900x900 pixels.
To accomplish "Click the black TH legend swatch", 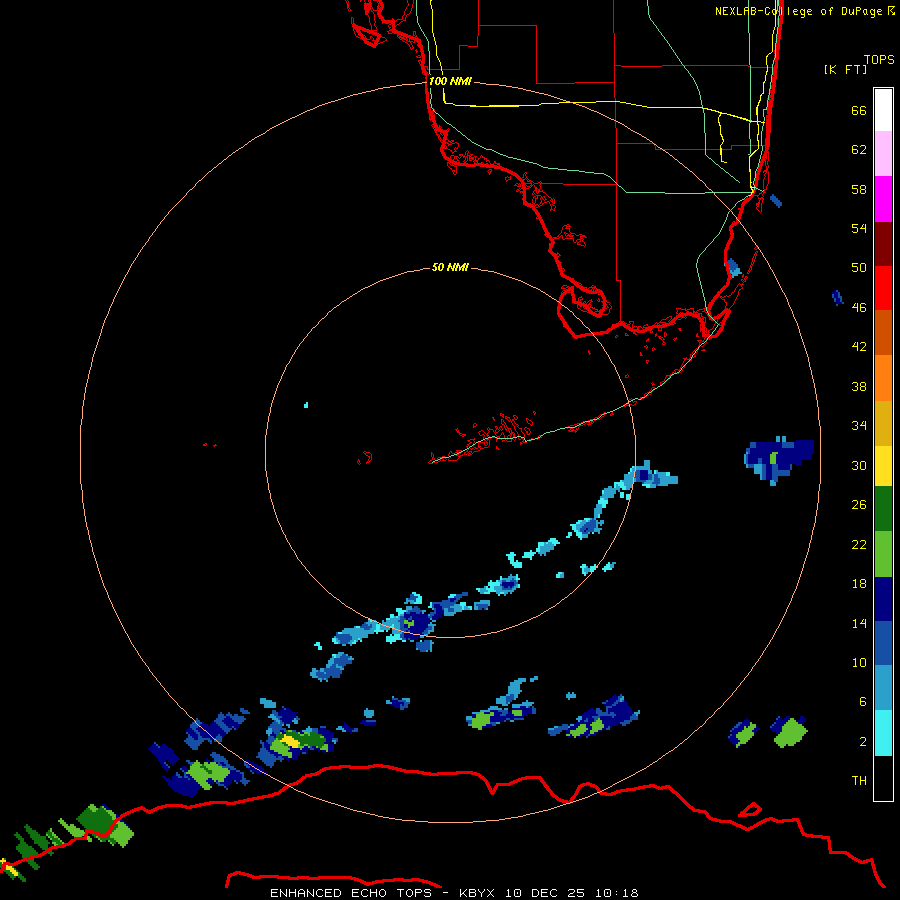I will point(883,778).
